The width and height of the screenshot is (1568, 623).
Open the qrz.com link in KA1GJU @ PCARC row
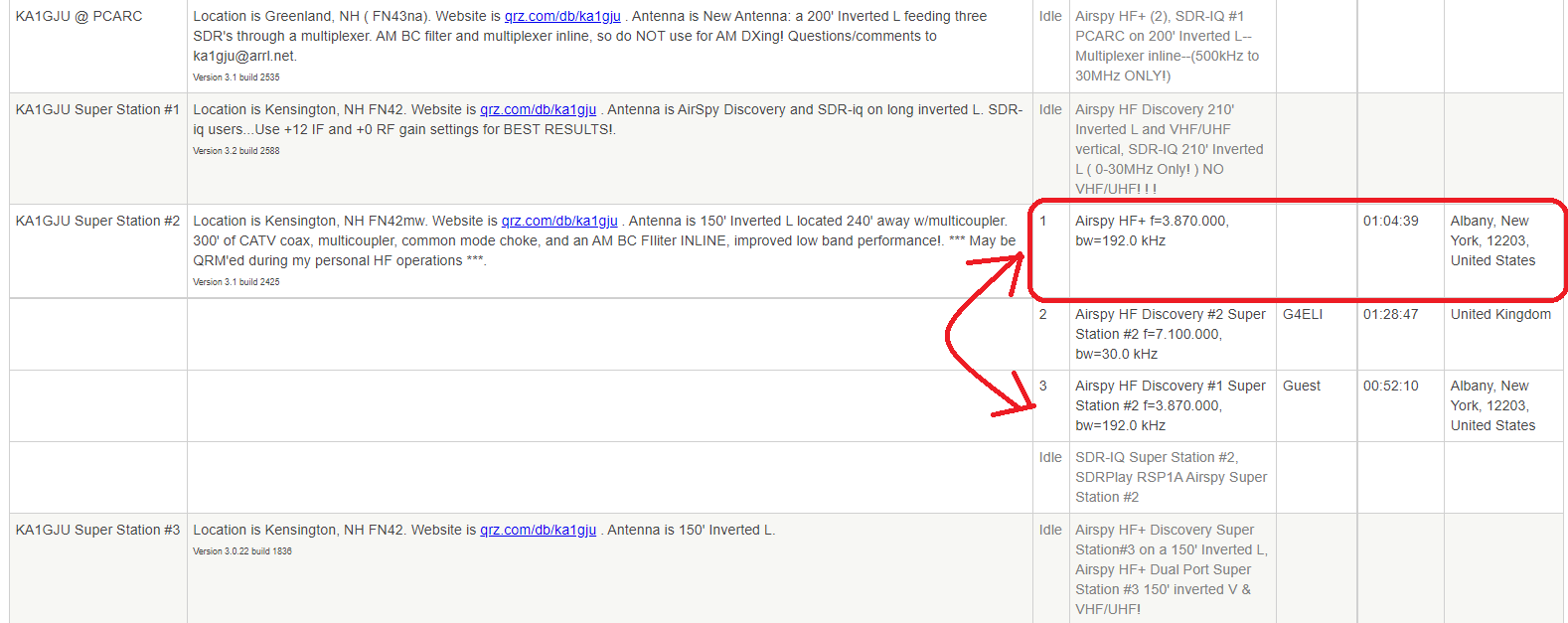tap(562, 17)
